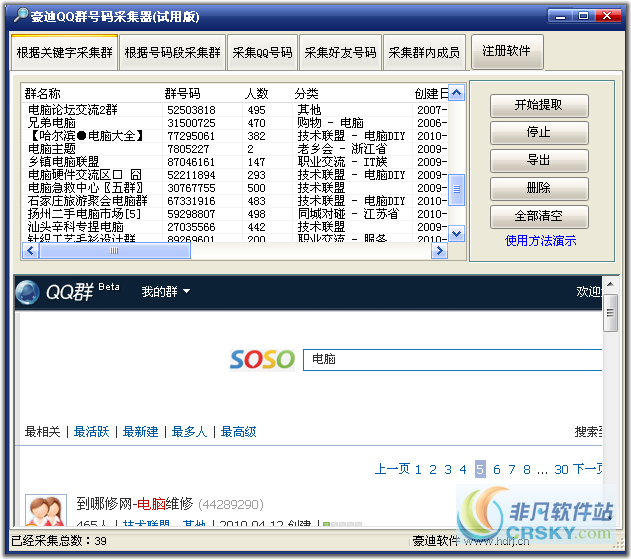This screenshot has height=559, width=631.
Task: Click browser pane scroll up arrow
Action: click(610, 285)
